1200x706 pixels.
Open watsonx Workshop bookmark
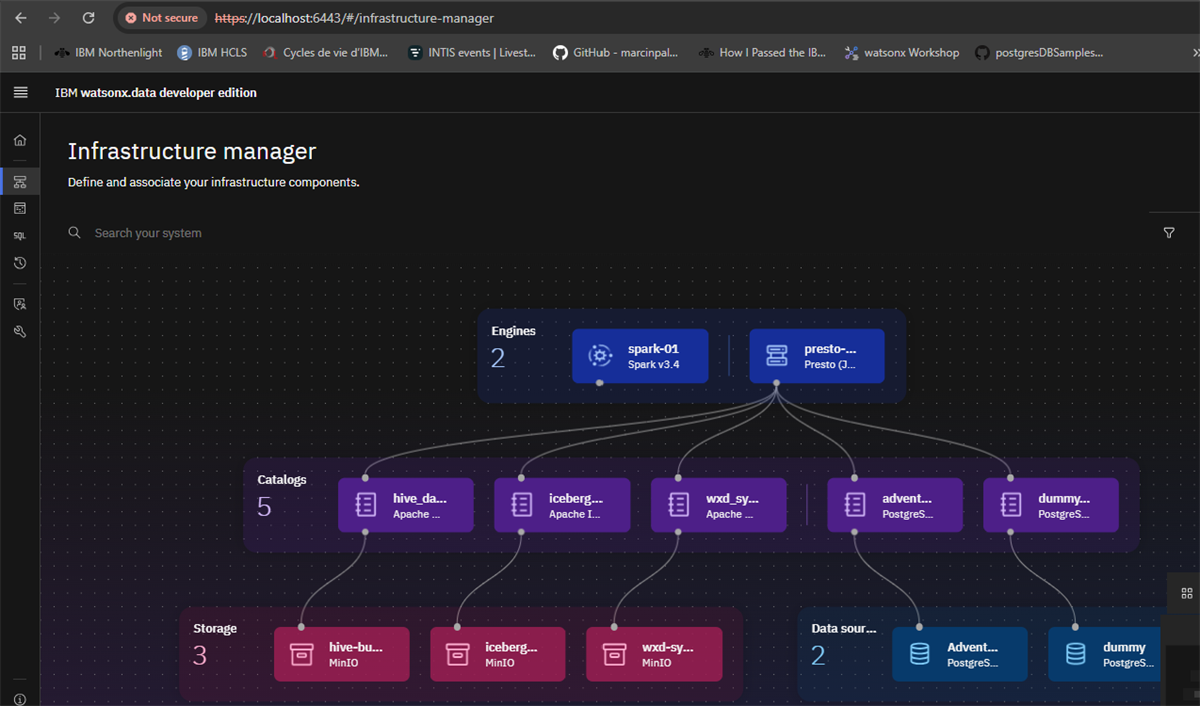[901, 53]
